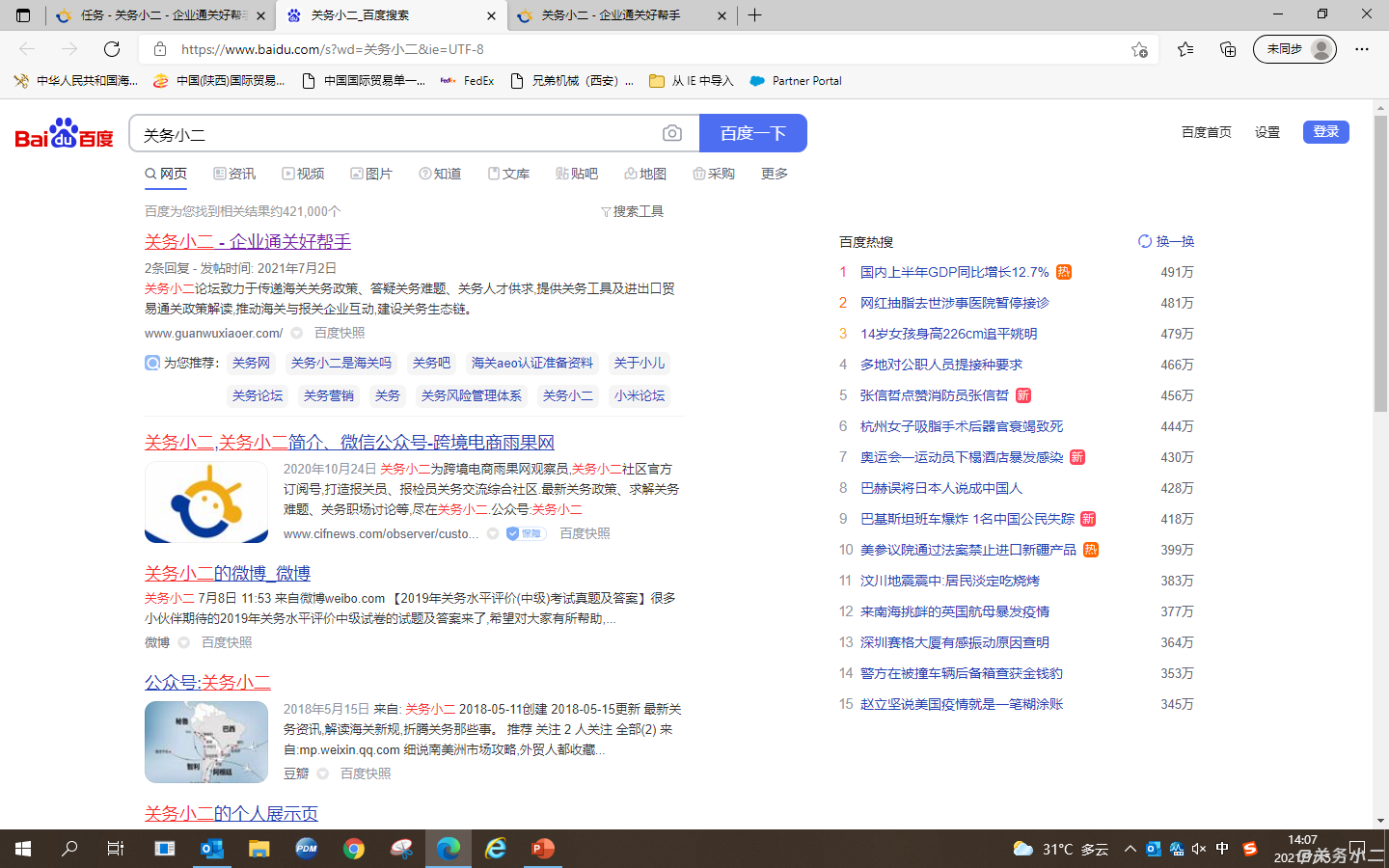Select the 地图 search tab
Viewport: 1389px width, 868px height.
coord(645,174)
